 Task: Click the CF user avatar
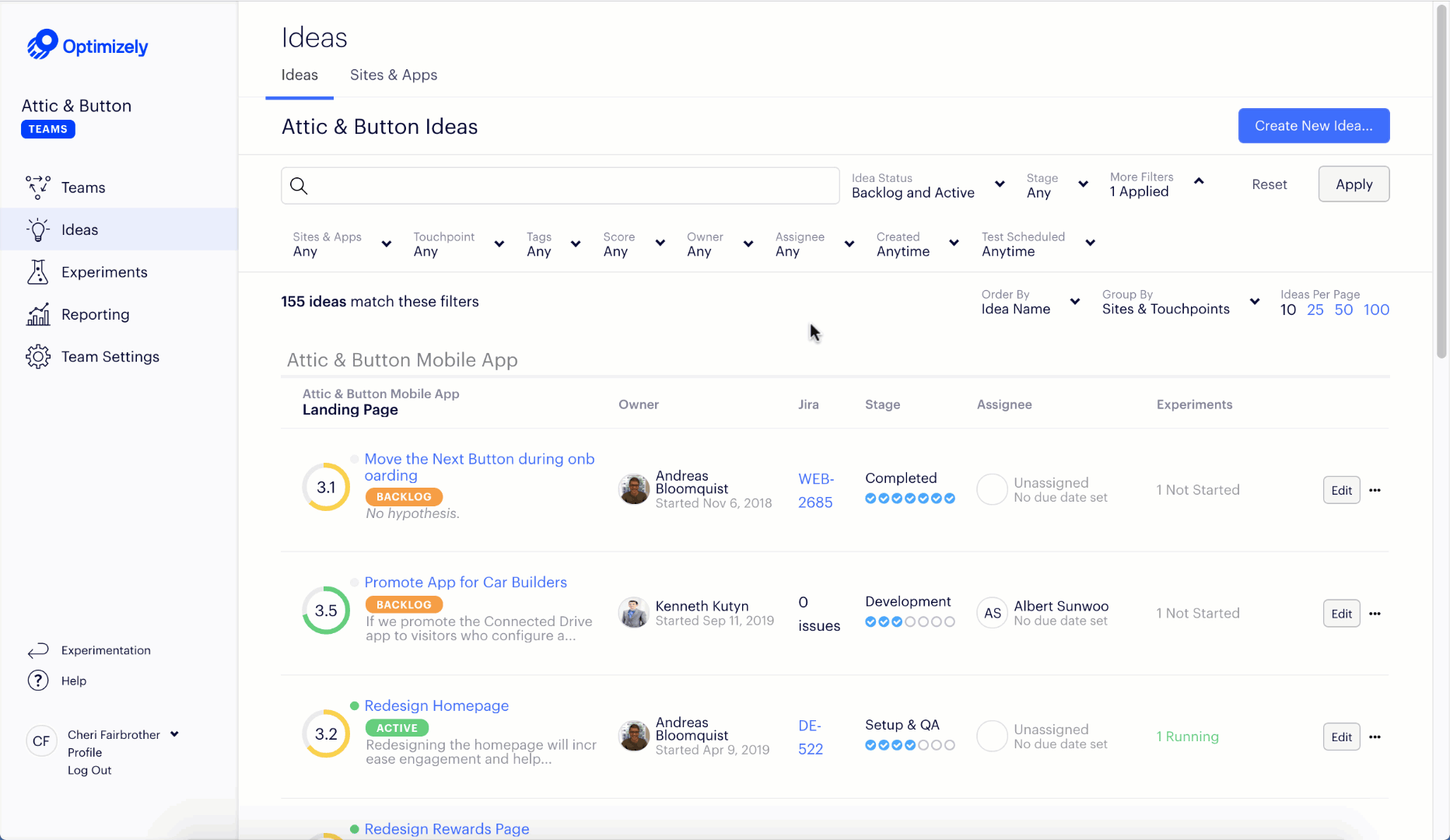pyautogui.click(x=41, y=741)
